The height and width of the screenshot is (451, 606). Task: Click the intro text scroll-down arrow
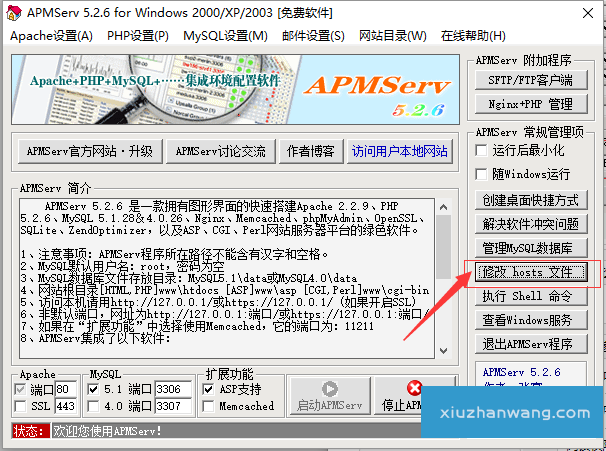pyautogui.click(x=444, y=351)
